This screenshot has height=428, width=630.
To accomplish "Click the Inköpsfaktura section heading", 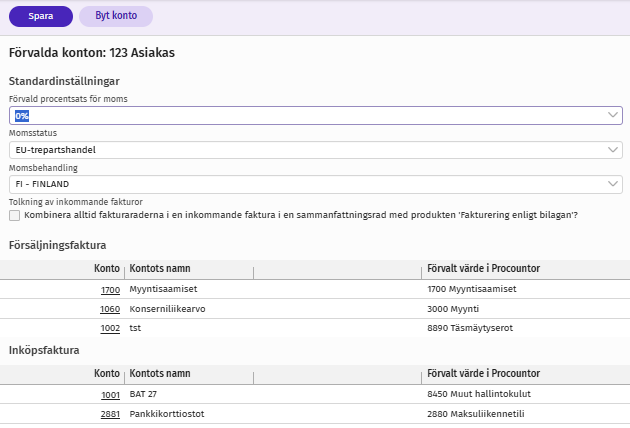I will coord(44,350).
